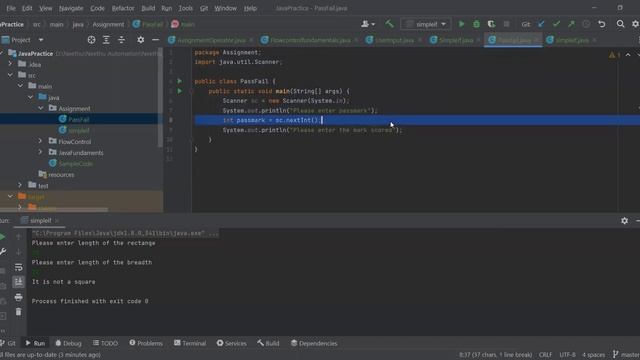Open the Dependencies tool window
The width and height of the screenshot is (640, 360).
314,343
